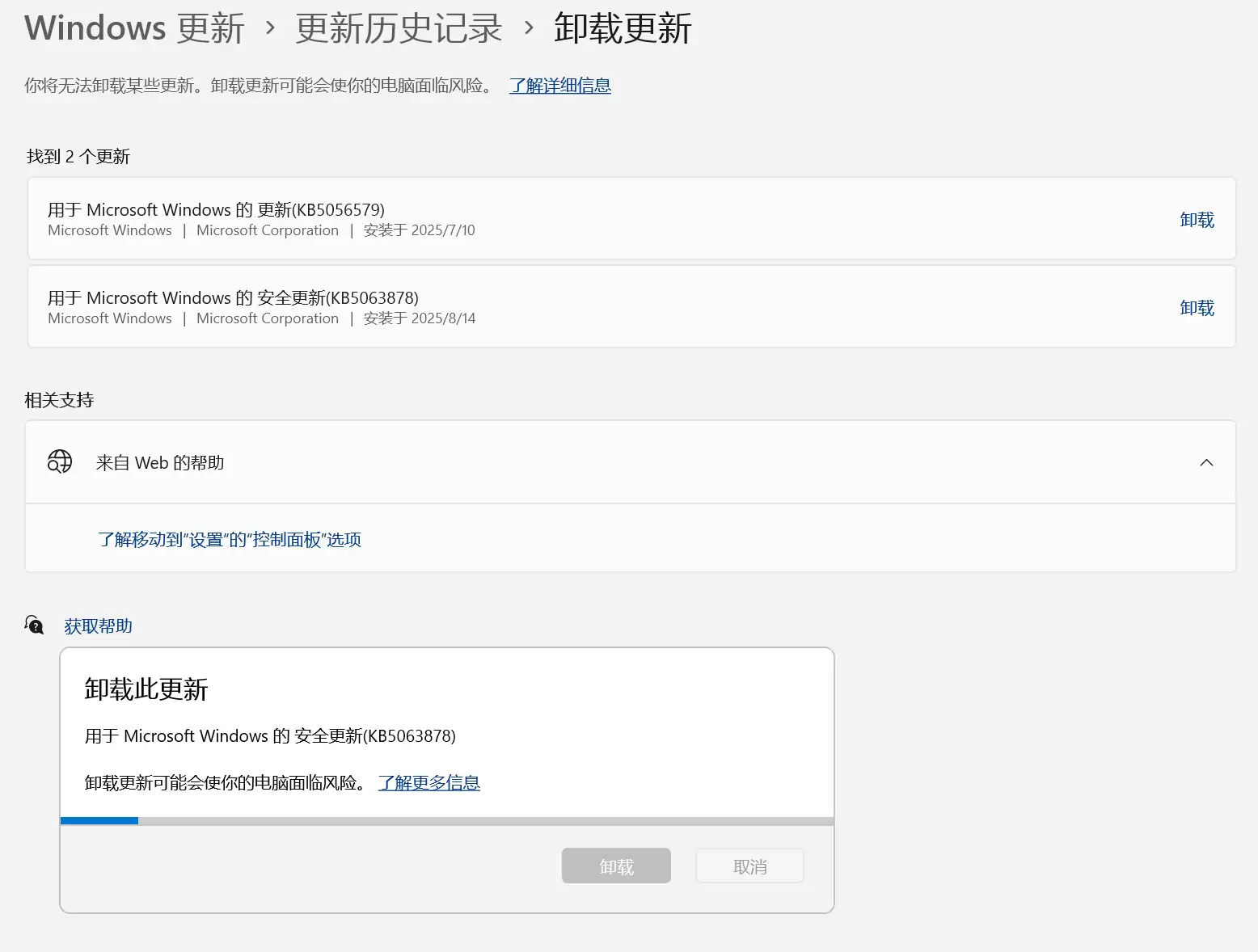Viewport: 1258px width, 952px height.
Task: Select the KB5063878 update list entry
Action: pyautogui.click(x=566, y=307)
